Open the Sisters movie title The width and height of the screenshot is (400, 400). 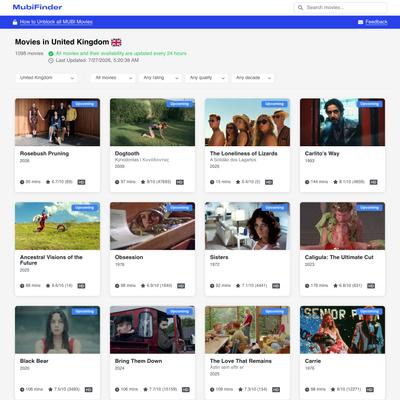click(219, 257)
